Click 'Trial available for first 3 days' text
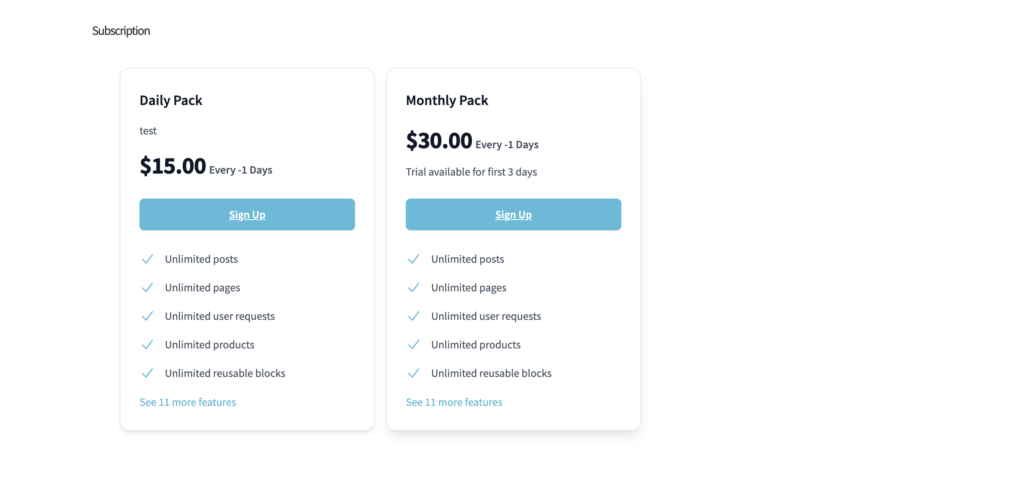Image resolution: width=1024 pixels, height=501 pixels. (471, 172)
